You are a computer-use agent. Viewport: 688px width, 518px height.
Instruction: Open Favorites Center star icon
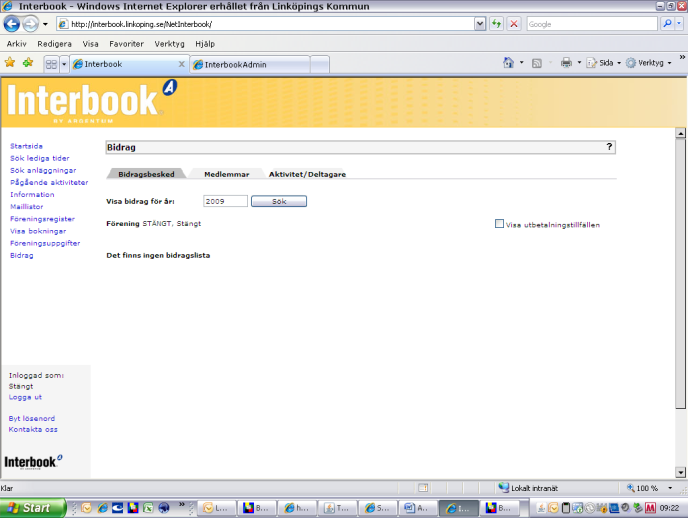pos(10,63)
